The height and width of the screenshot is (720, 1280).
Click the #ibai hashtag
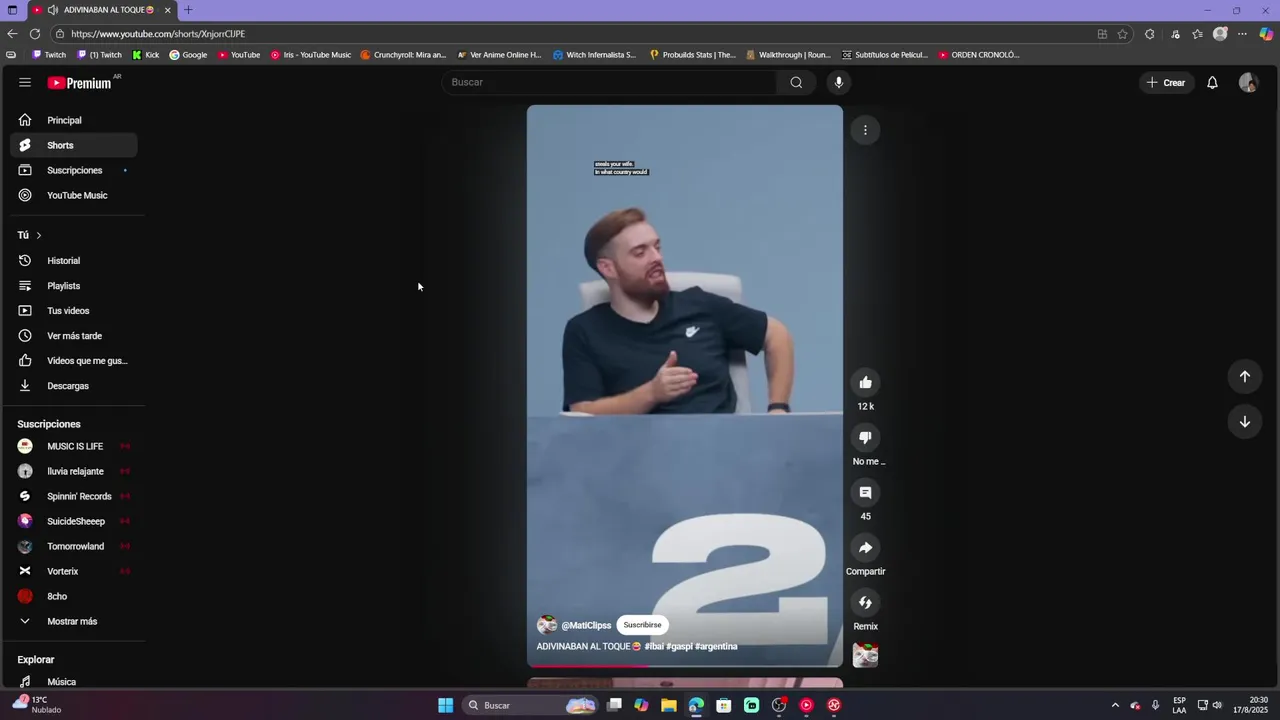(654, 646)
